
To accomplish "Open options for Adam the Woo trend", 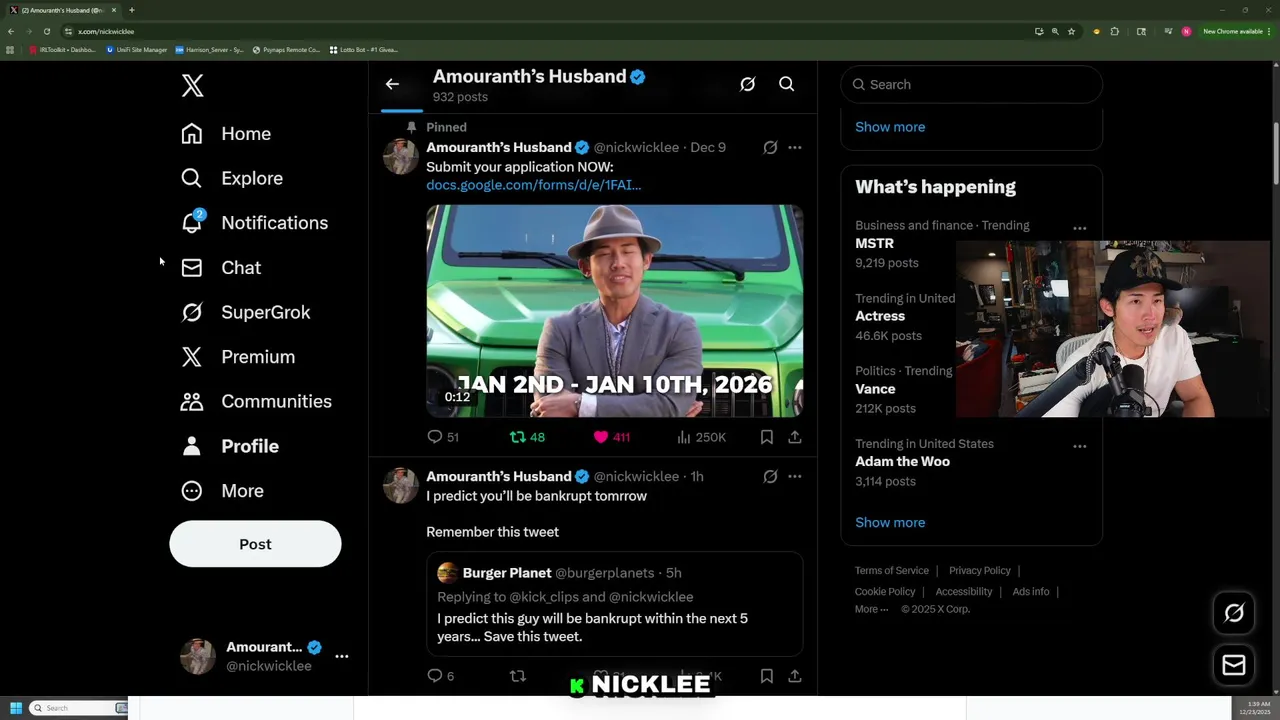I will 1080,446.
